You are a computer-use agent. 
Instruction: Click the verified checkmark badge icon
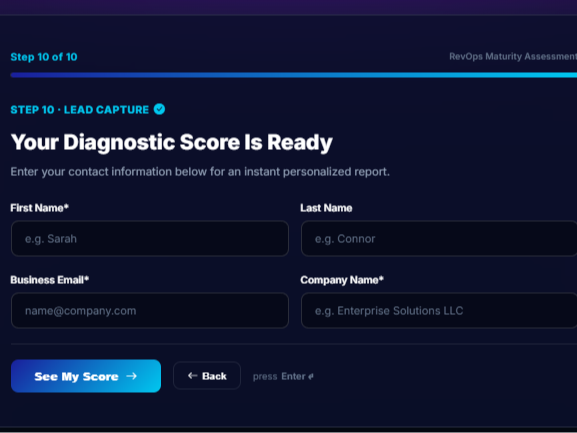click(159, 109)
